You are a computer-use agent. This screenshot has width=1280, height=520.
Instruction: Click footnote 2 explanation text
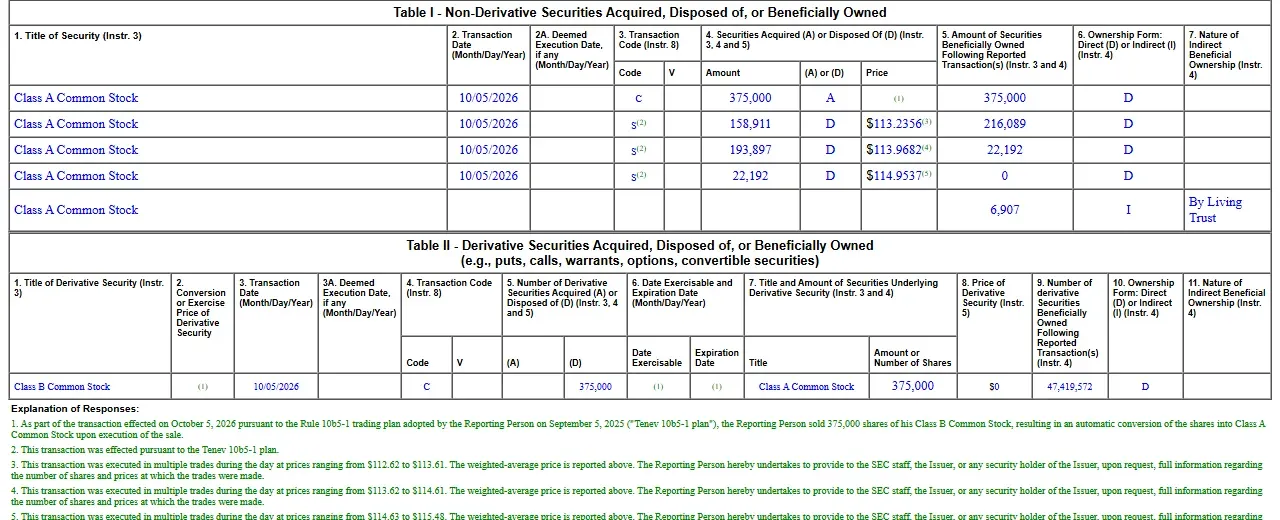145,451
